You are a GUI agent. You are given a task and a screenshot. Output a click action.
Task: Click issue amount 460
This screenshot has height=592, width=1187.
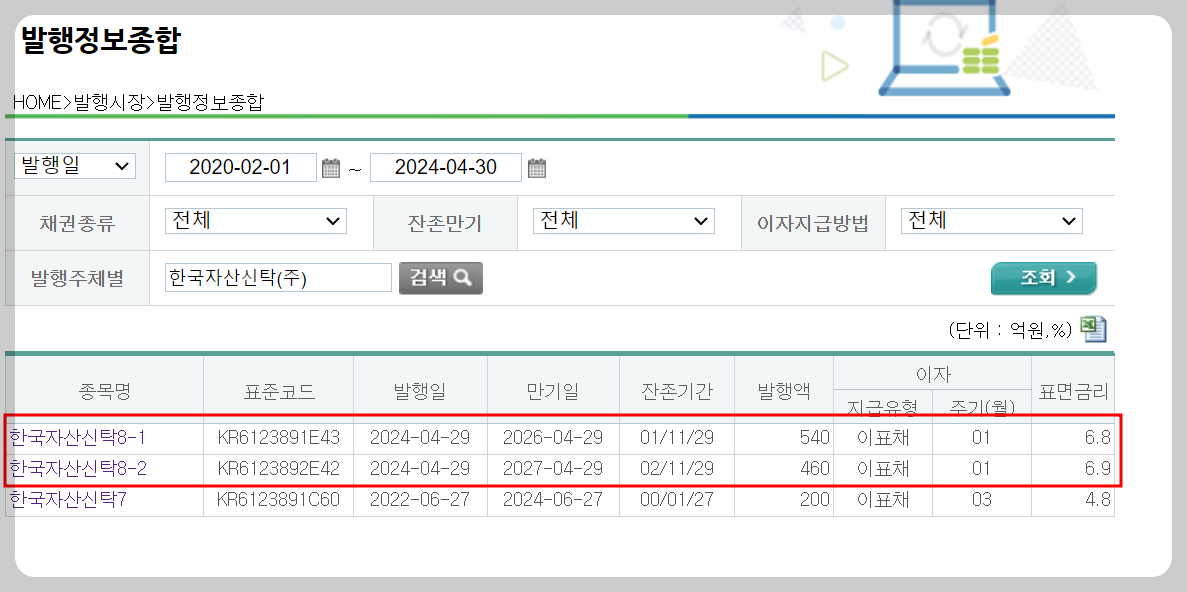815,469
